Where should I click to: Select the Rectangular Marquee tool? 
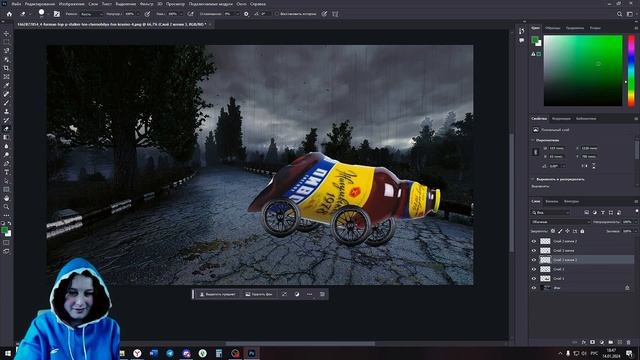[x=7, y=42]
